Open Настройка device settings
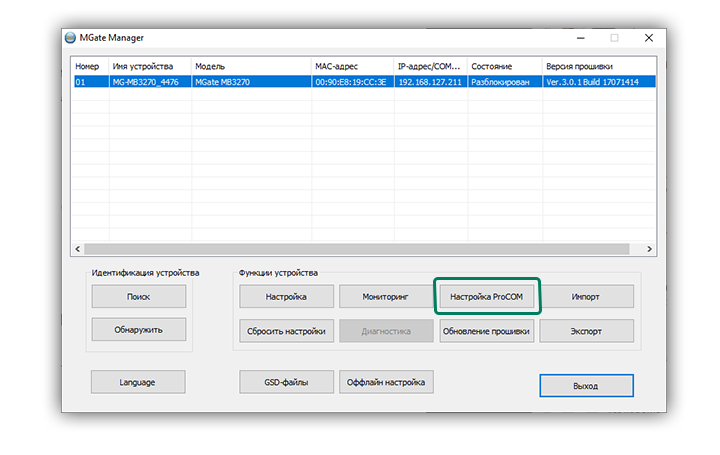Image resolution: width=720 pixels, height=455 pixels. [286, 297]
